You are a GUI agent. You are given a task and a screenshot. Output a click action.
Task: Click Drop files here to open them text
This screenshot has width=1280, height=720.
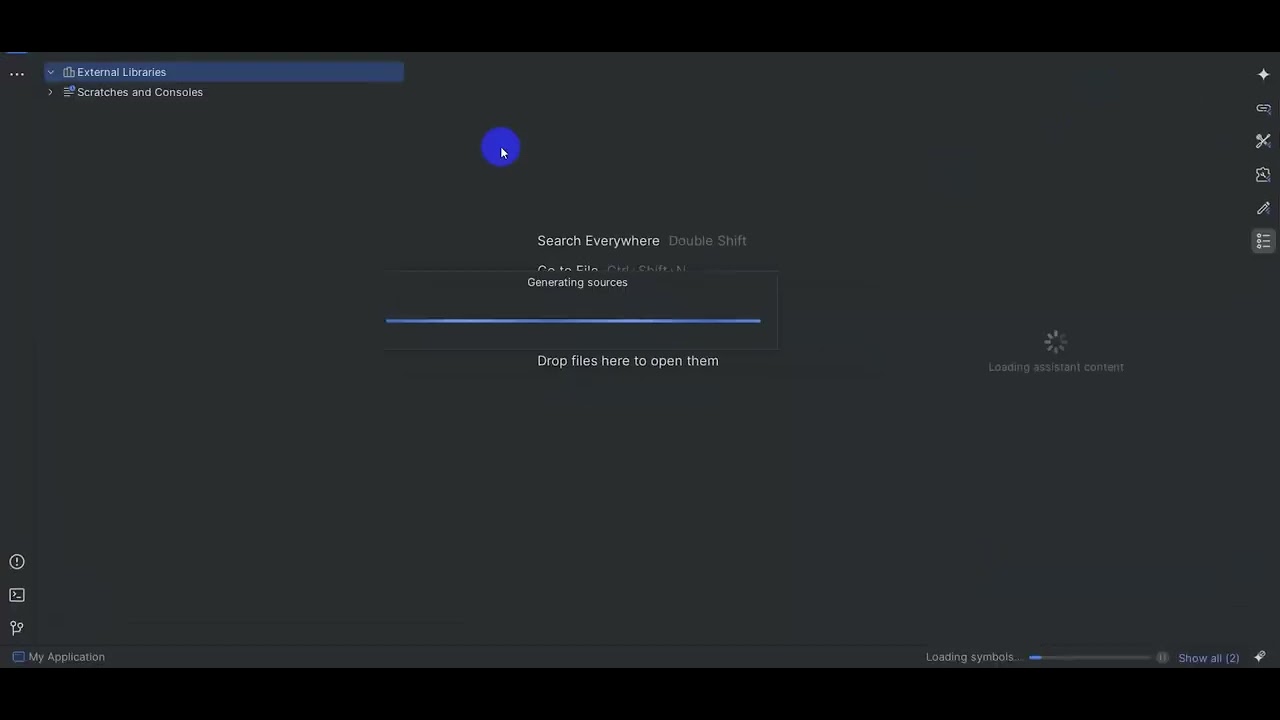(x=628, y=361)
